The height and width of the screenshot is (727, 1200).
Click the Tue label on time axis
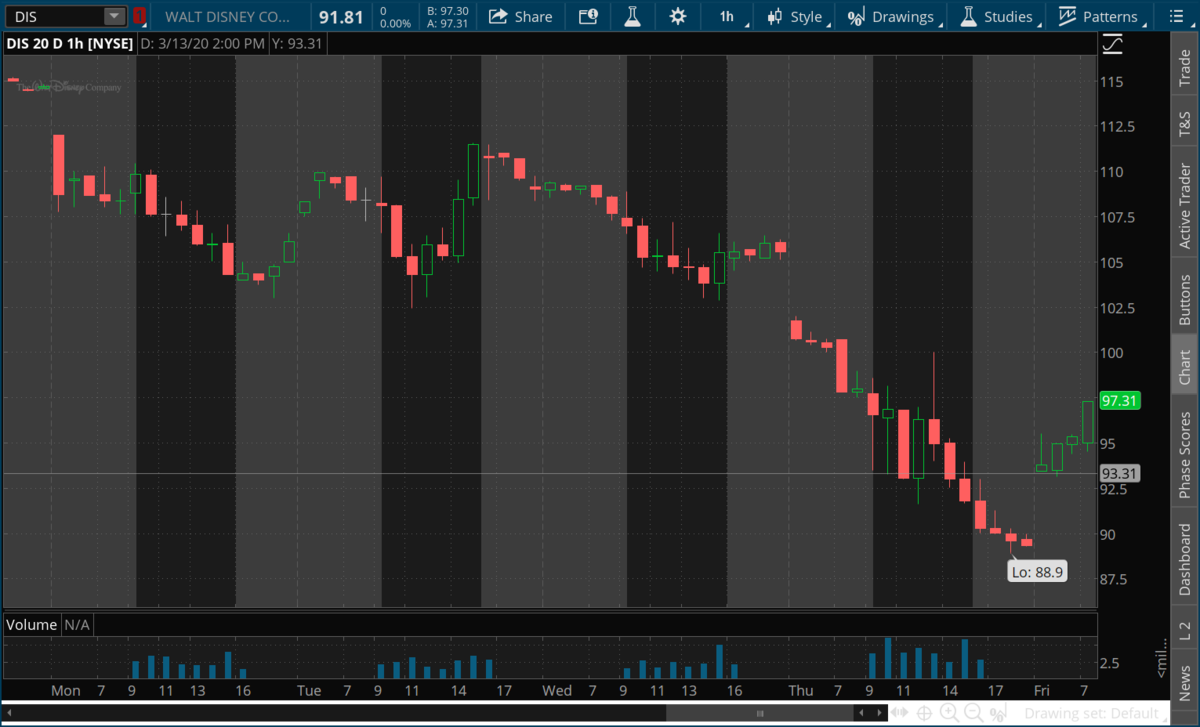tap(309, 690)
